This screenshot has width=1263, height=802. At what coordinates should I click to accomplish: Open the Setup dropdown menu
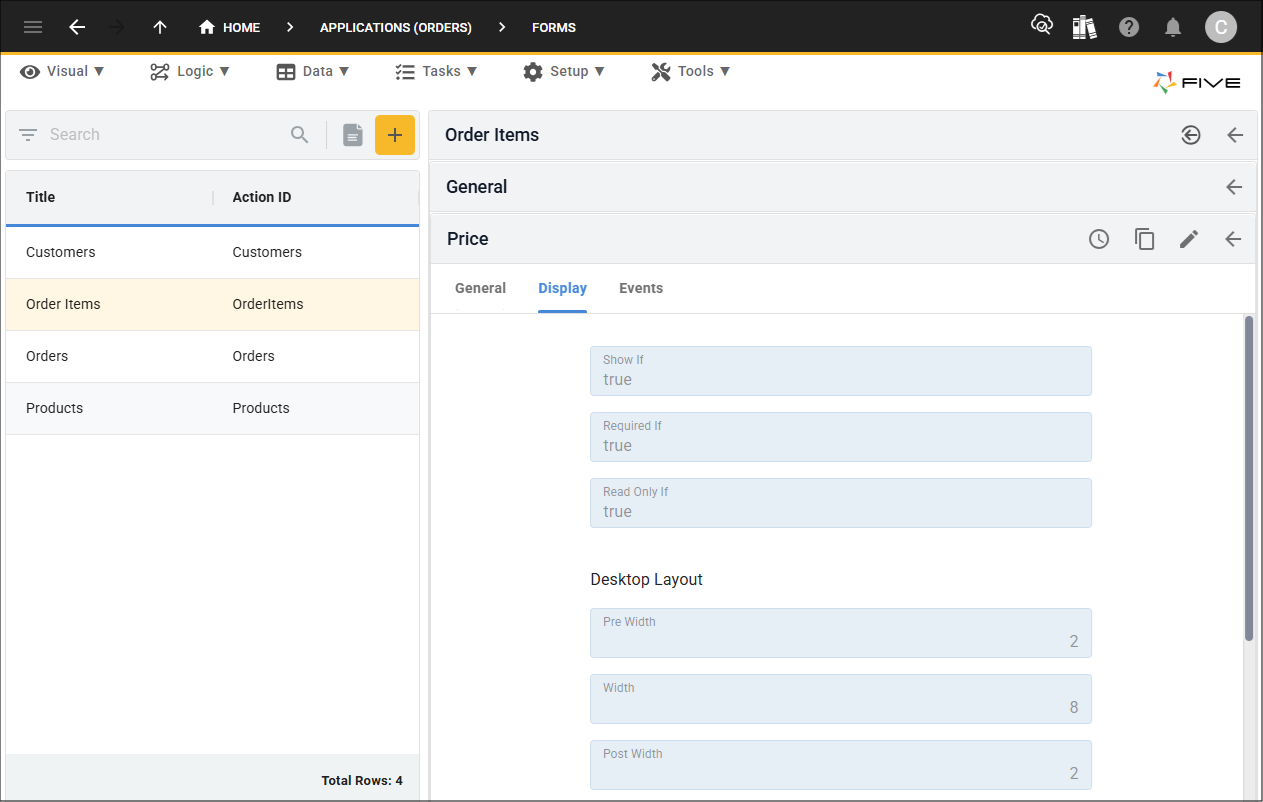point(564,71)
